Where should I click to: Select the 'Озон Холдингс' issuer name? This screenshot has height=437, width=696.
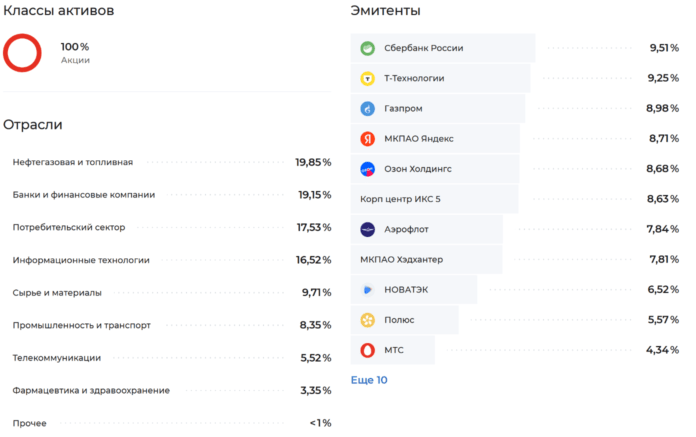(418, 169)
